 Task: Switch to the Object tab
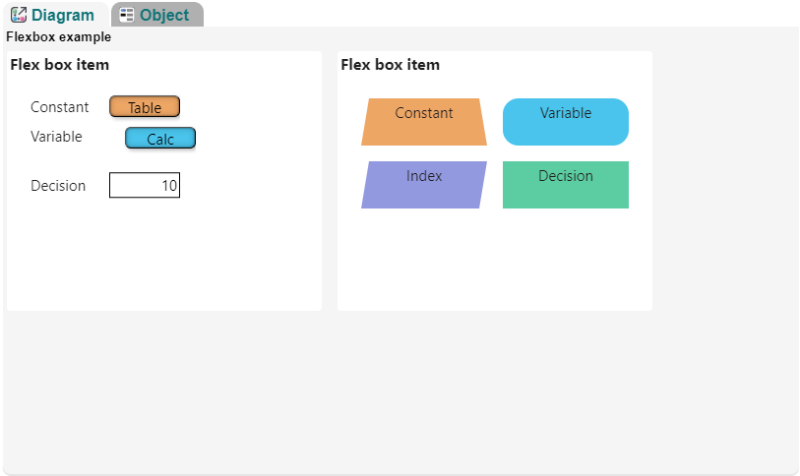click(157, 15)
